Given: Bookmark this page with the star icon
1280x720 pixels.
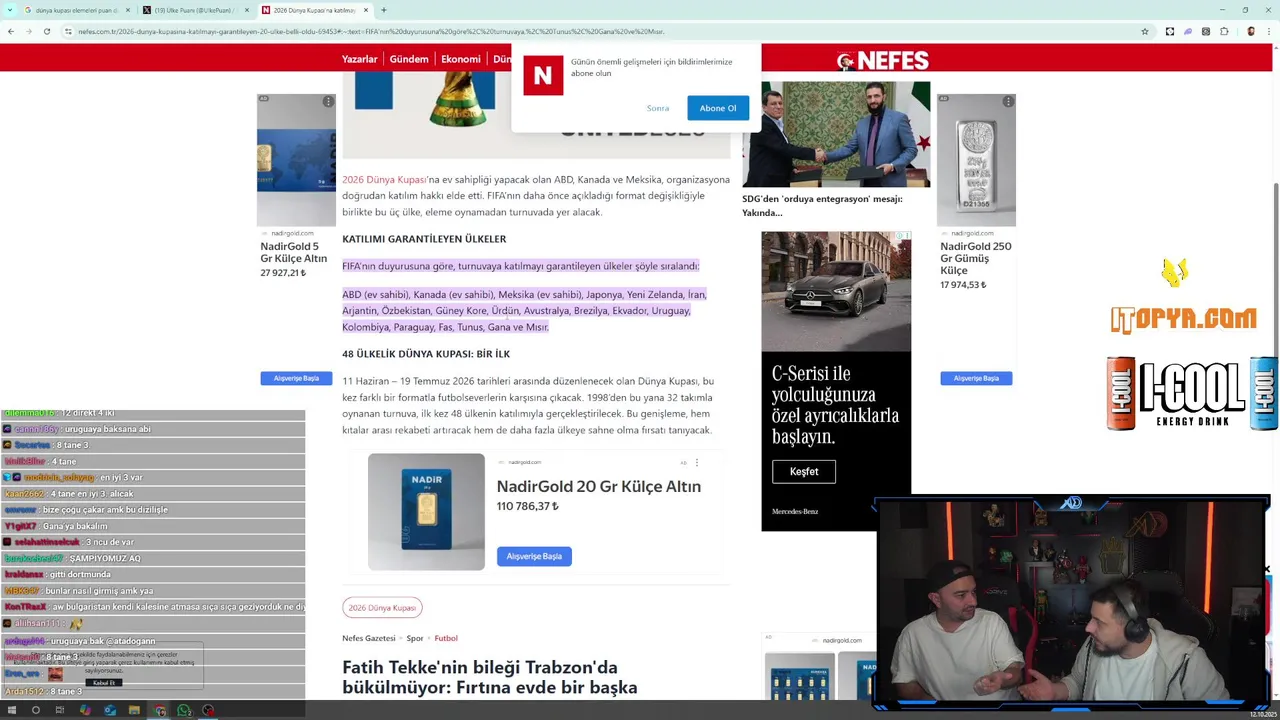Looking at the screenshot, I should click(1145, 31).
